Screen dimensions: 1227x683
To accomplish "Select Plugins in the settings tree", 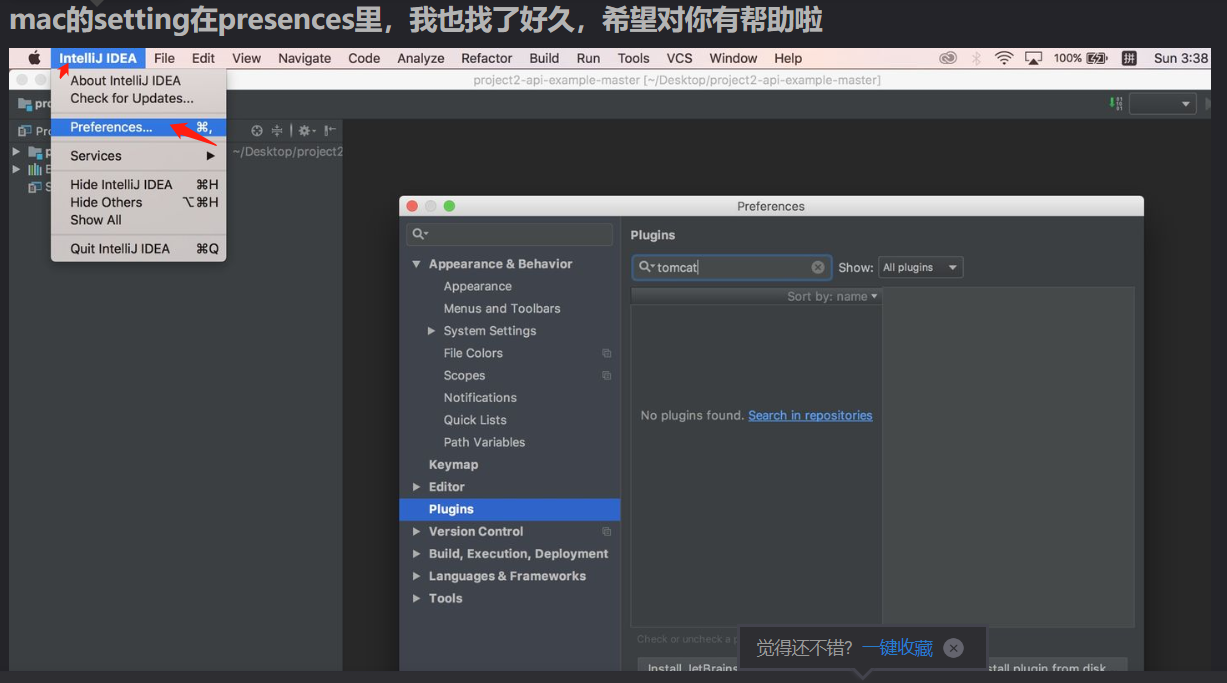I will [510, 509].
